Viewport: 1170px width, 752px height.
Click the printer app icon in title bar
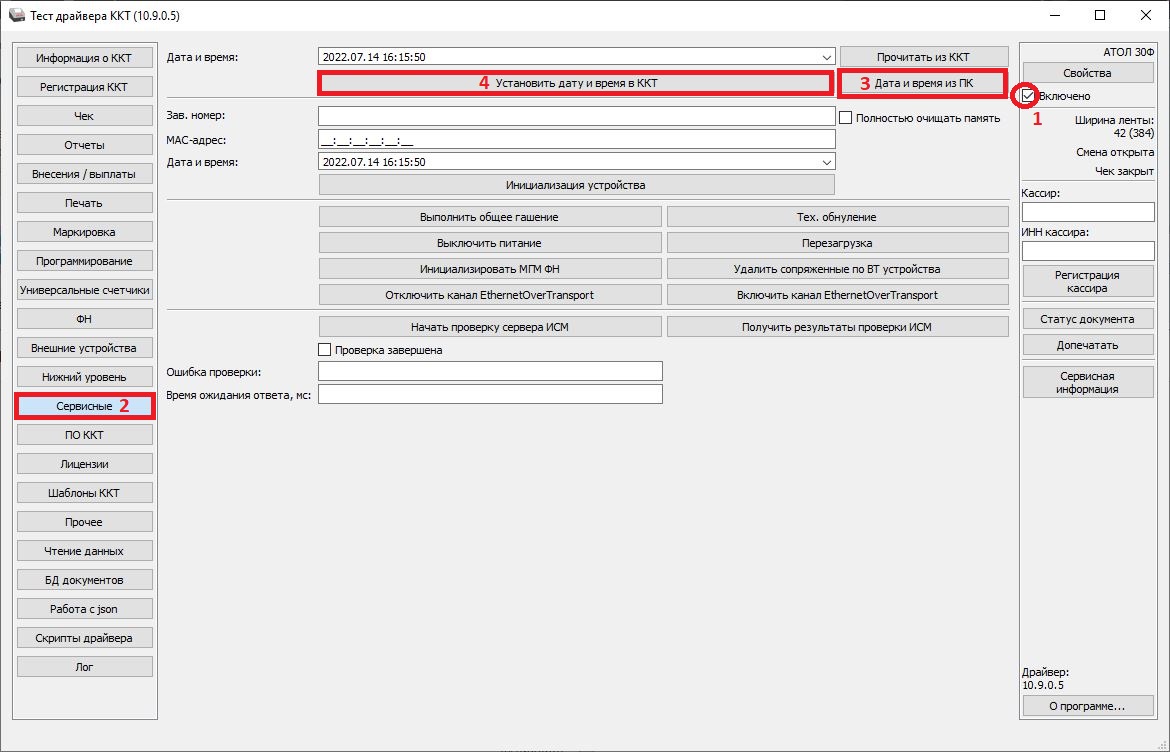(17, 16)
